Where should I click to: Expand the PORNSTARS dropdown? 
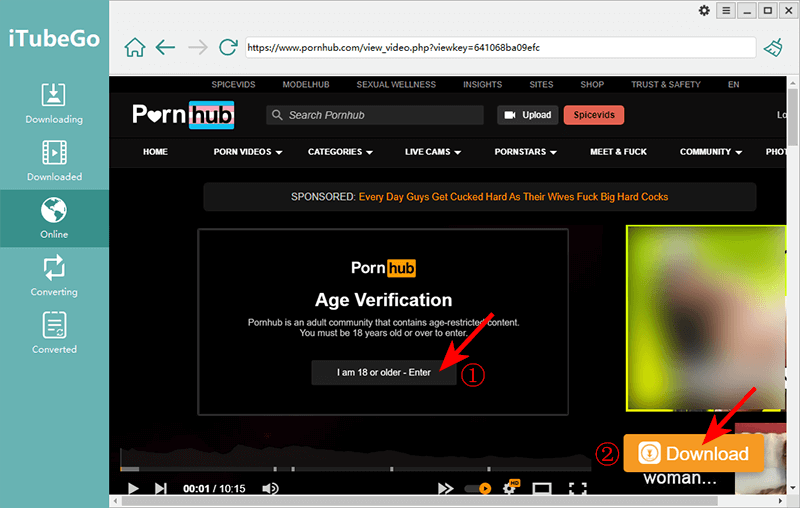coord(525,152)
